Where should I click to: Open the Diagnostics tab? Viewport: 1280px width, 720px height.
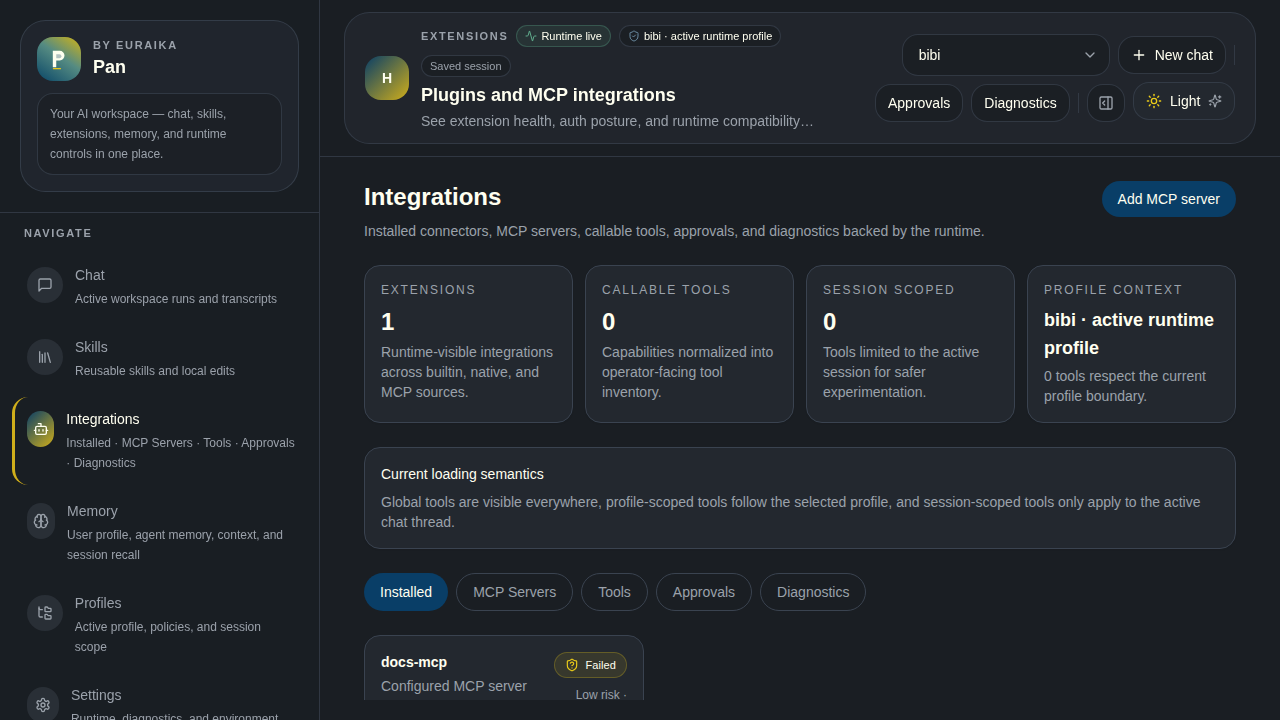coord(812,592)
